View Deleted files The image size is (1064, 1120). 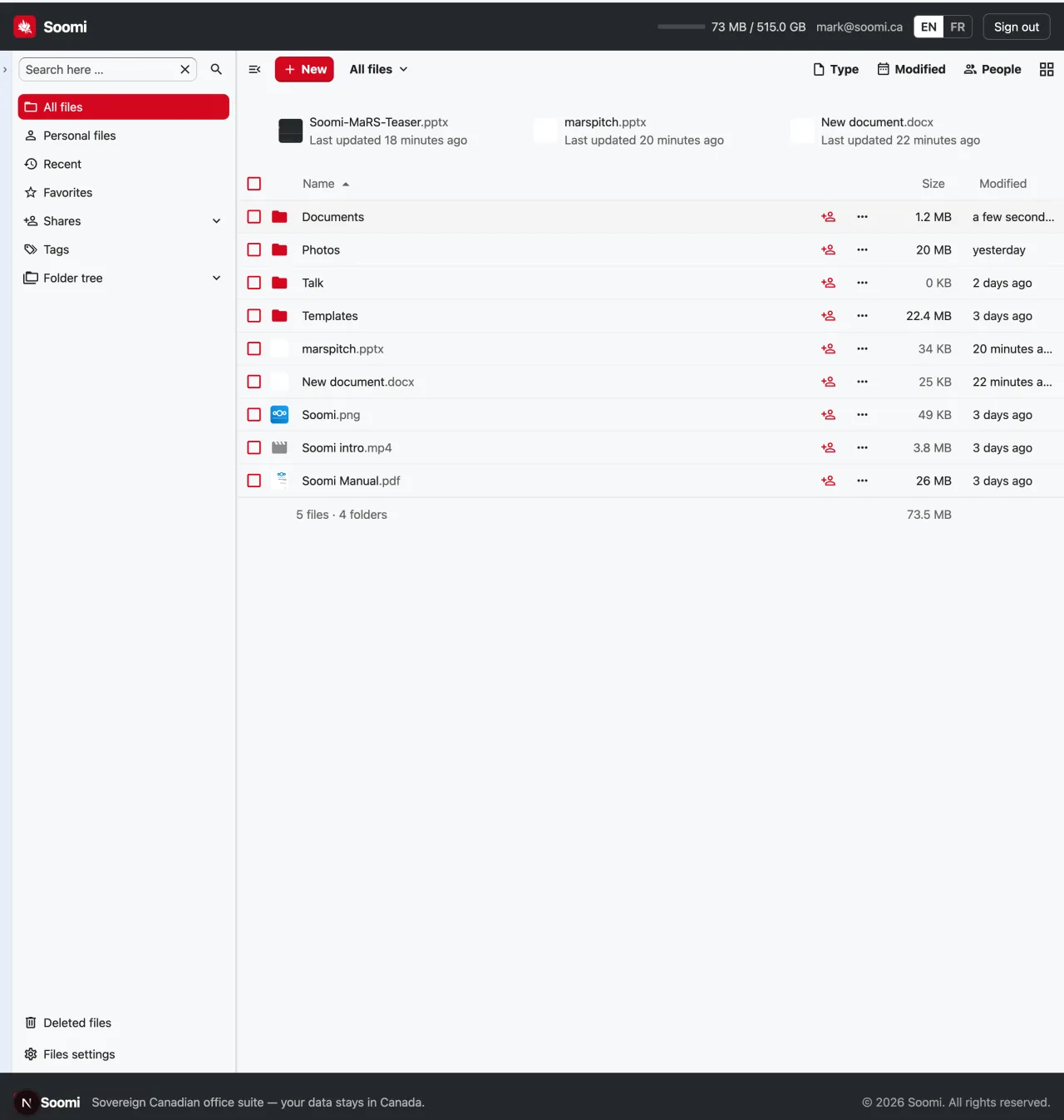tap(124, 1023)
